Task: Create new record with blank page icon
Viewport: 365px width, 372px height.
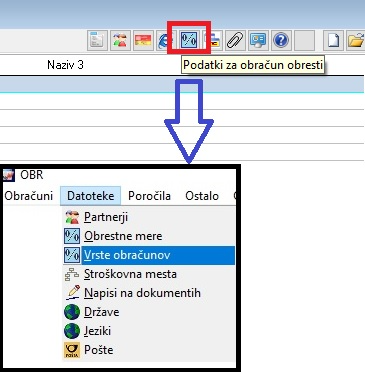Action: 333,40
